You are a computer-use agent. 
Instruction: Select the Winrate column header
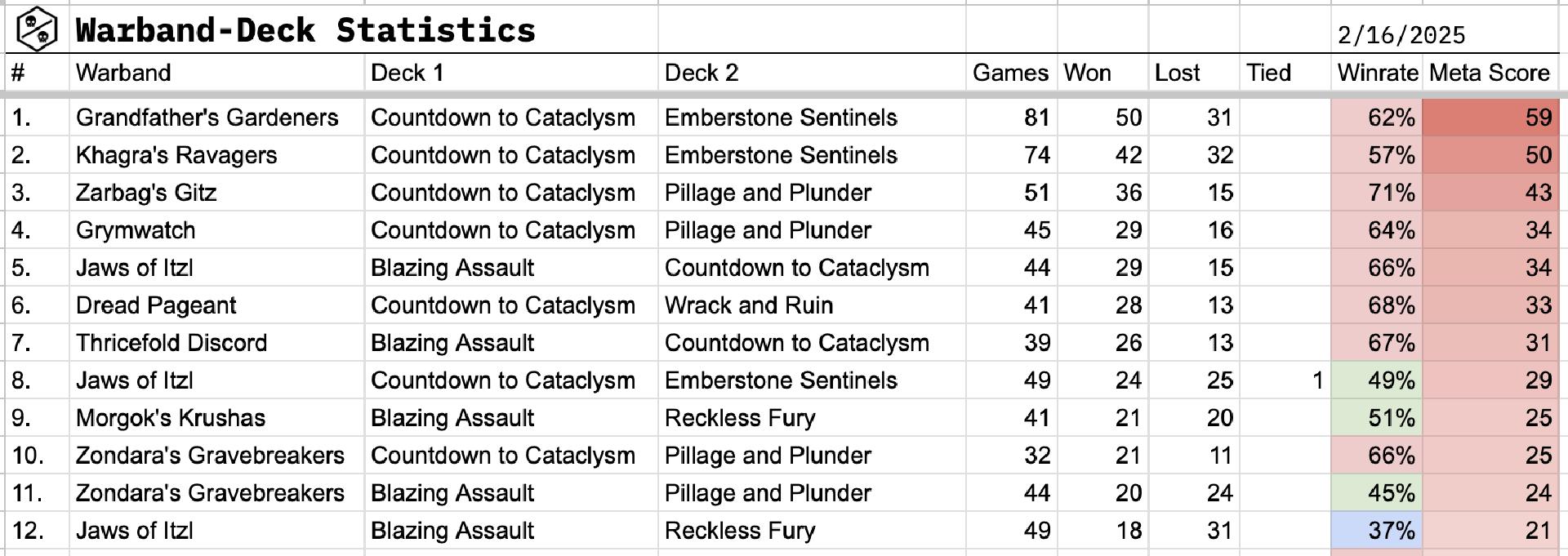click(x=1377, y=73)
